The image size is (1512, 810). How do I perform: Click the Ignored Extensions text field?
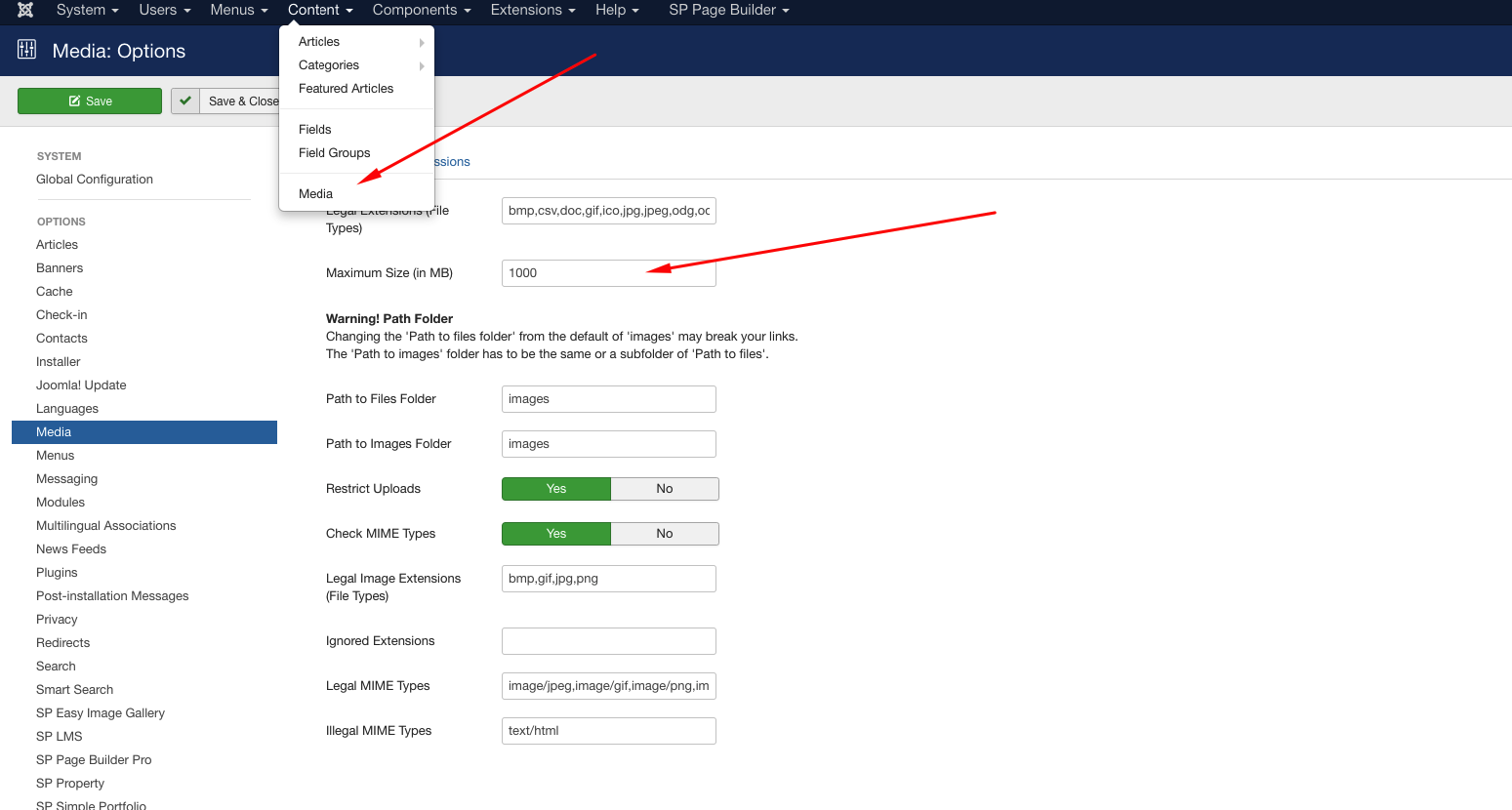point(608,641)
